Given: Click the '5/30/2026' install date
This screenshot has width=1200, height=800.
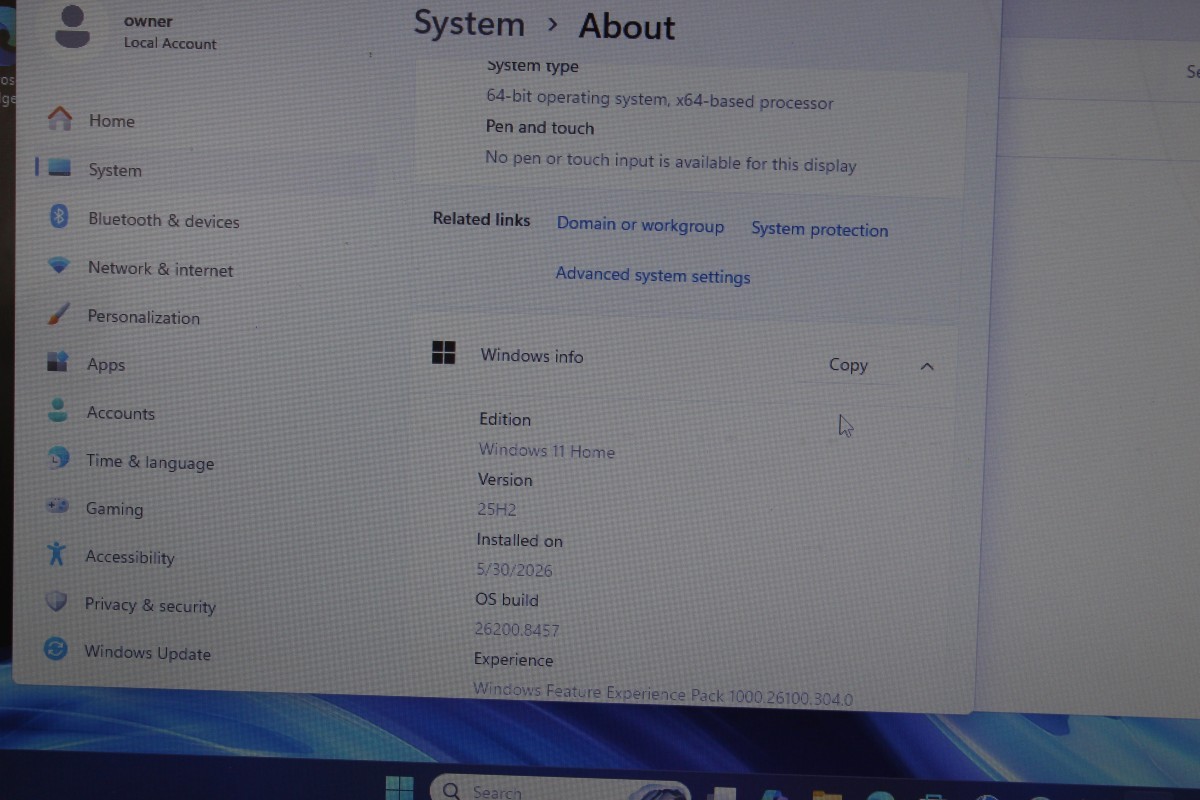Looking at the screenshot, I should pyautogui.click(x=514, y=570).
